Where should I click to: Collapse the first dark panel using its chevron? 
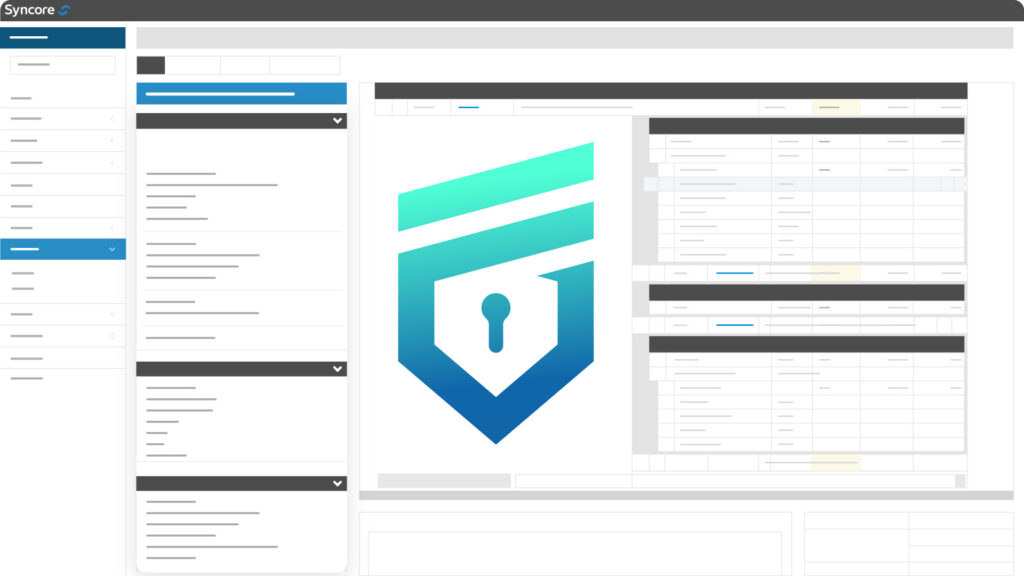click(x=337, y=121)
